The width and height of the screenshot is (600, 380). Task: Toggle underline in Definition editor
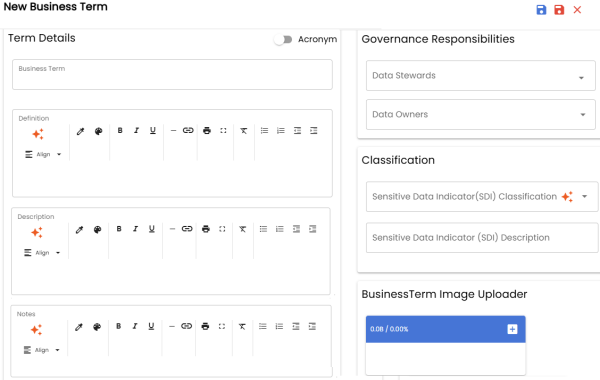[153, 130]
